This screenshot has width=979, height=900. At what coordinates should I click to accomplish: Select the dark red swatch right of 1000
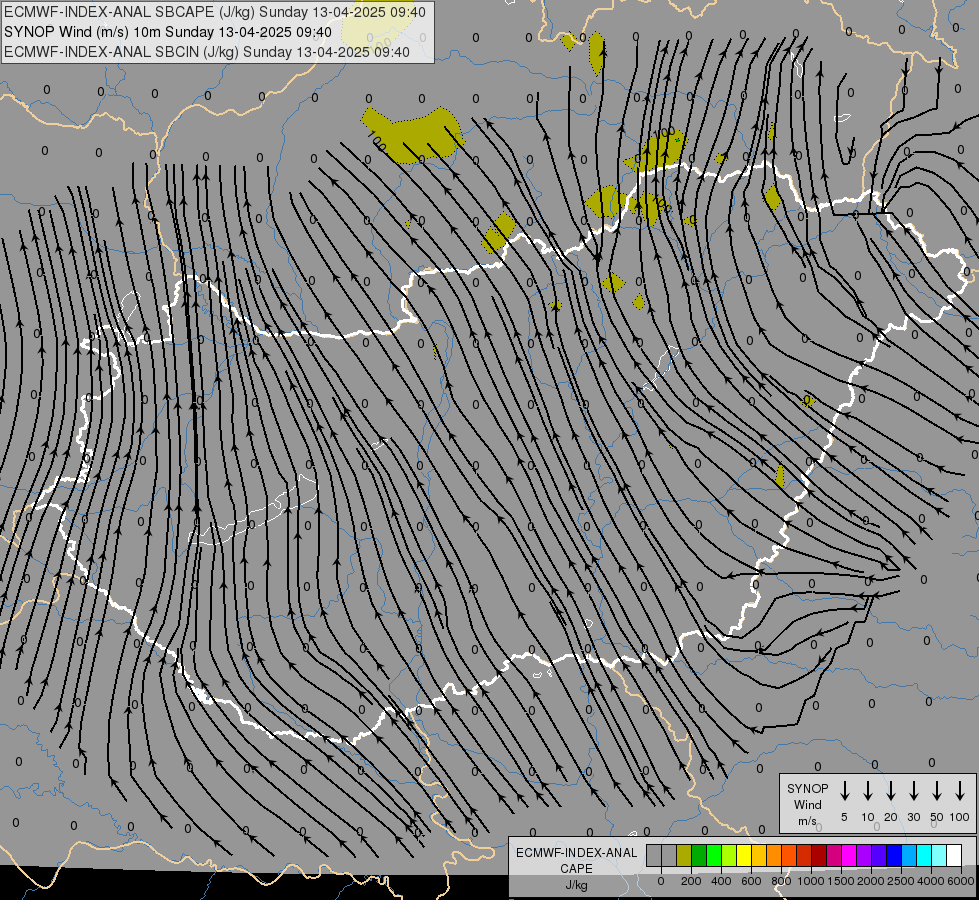(819, 856)
